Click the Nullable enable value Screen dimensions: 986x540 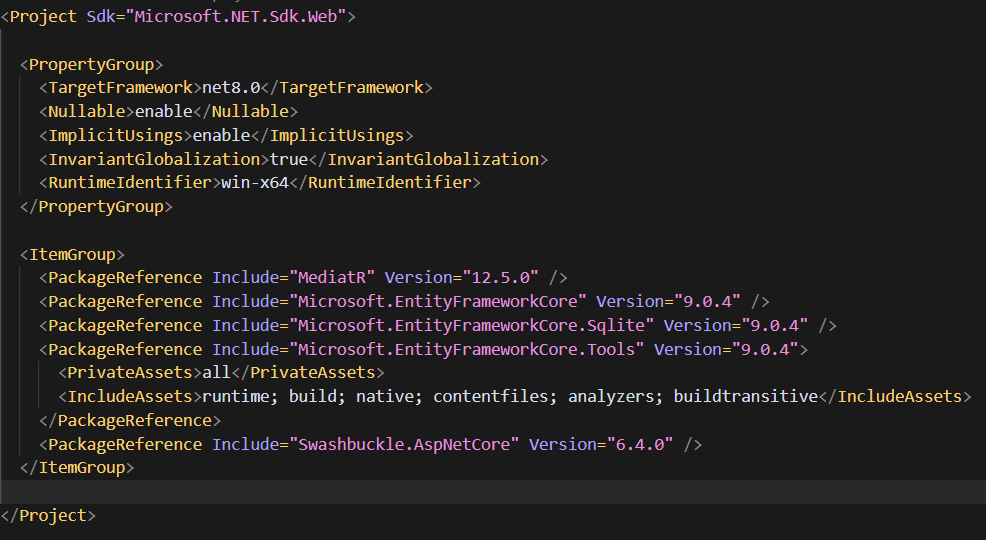tap(163, 111)
